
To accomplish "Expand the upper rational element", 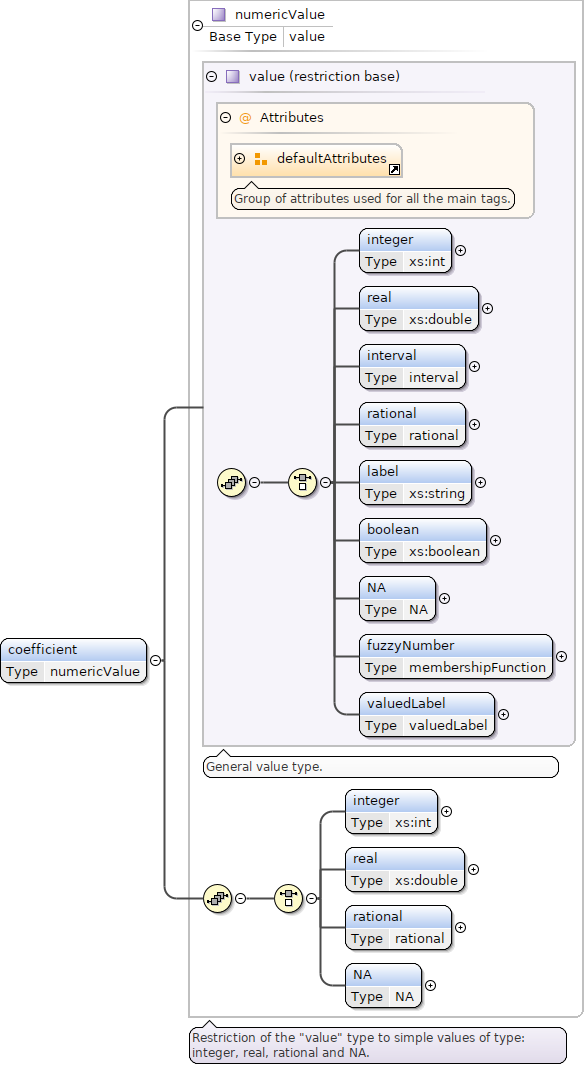I will click(x=475, y=424).
